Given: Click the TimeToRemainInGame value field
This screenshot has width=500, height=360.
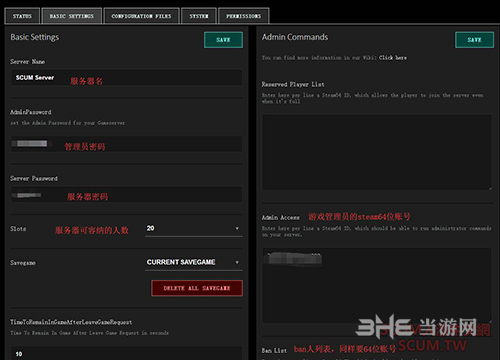Looking at the screenshot, I should [x=126, y=353].
